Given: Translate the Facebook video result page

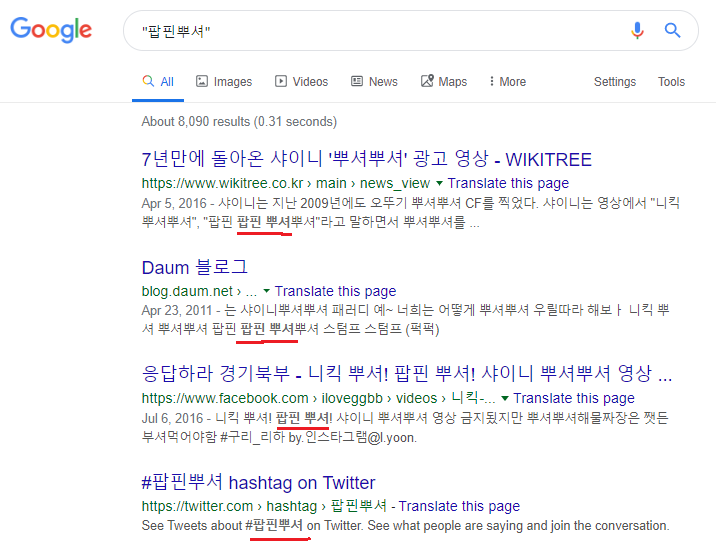Looking at the screenshot, I should tap(574, 398).
